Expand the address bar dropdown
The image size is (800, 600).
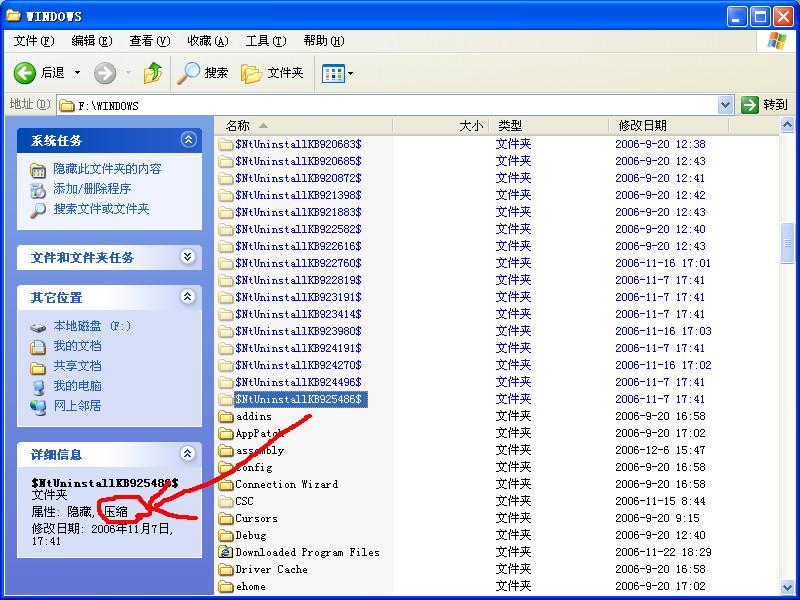[x=725, y=105]
